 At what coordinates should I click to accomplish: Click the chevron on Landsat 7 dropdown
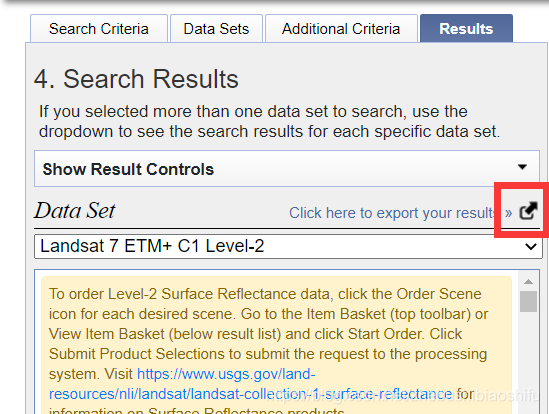531,247
